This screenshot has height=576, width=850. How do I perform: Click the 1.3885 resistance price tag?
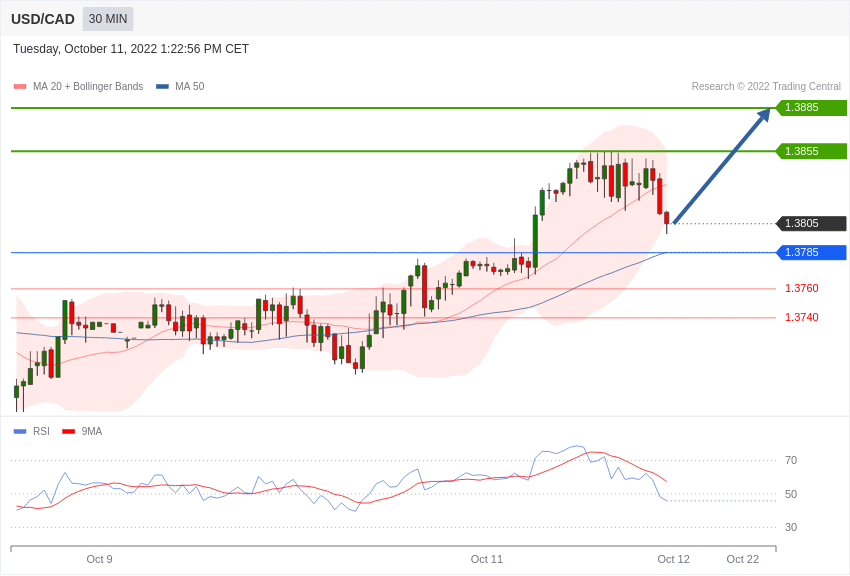(x=811, y=107)
